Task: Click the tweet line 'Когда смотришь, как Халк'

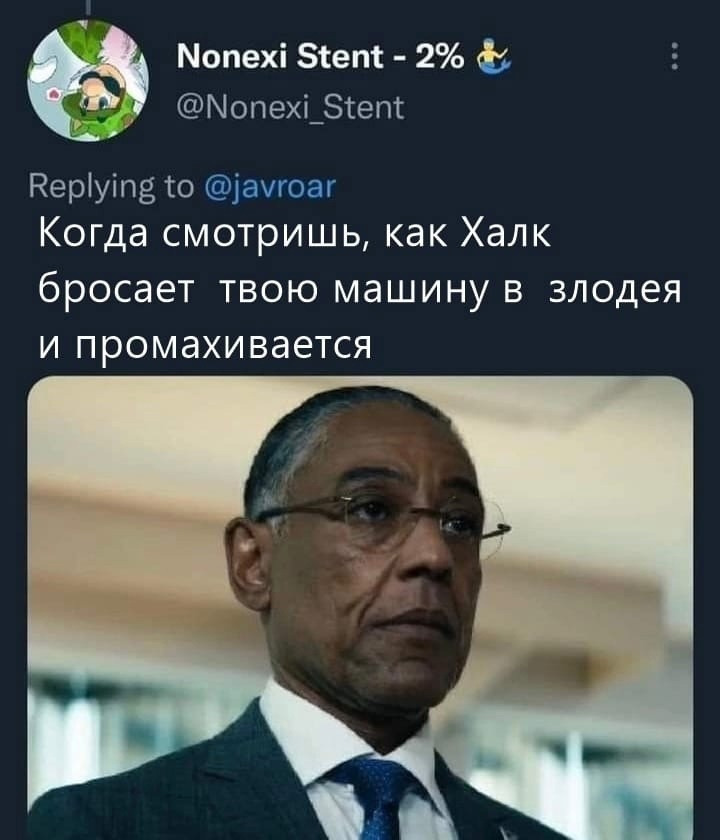Action: click(x=295, y=234)
